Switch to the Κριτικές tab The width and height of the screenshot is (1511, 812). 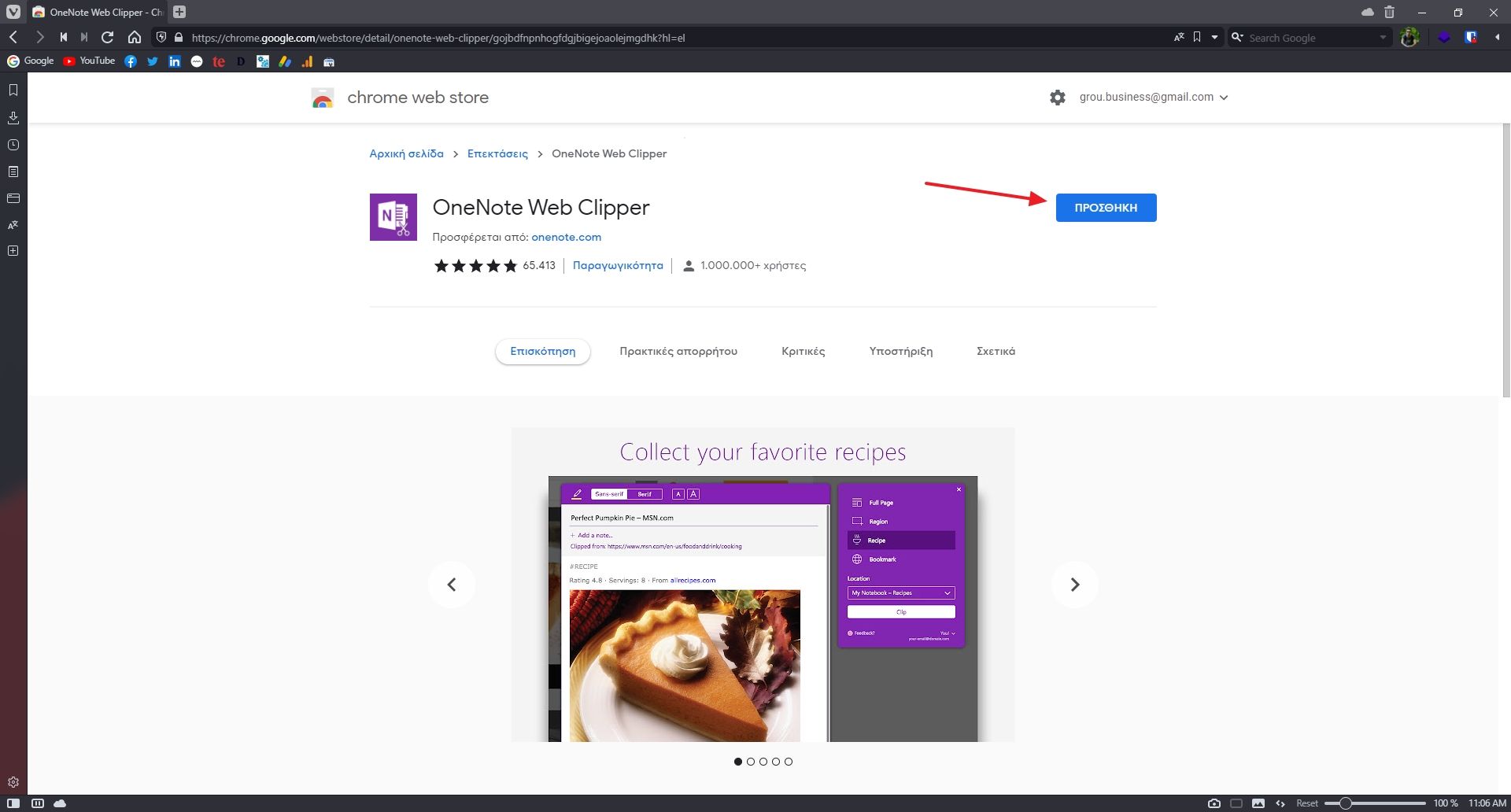point(803,351)
